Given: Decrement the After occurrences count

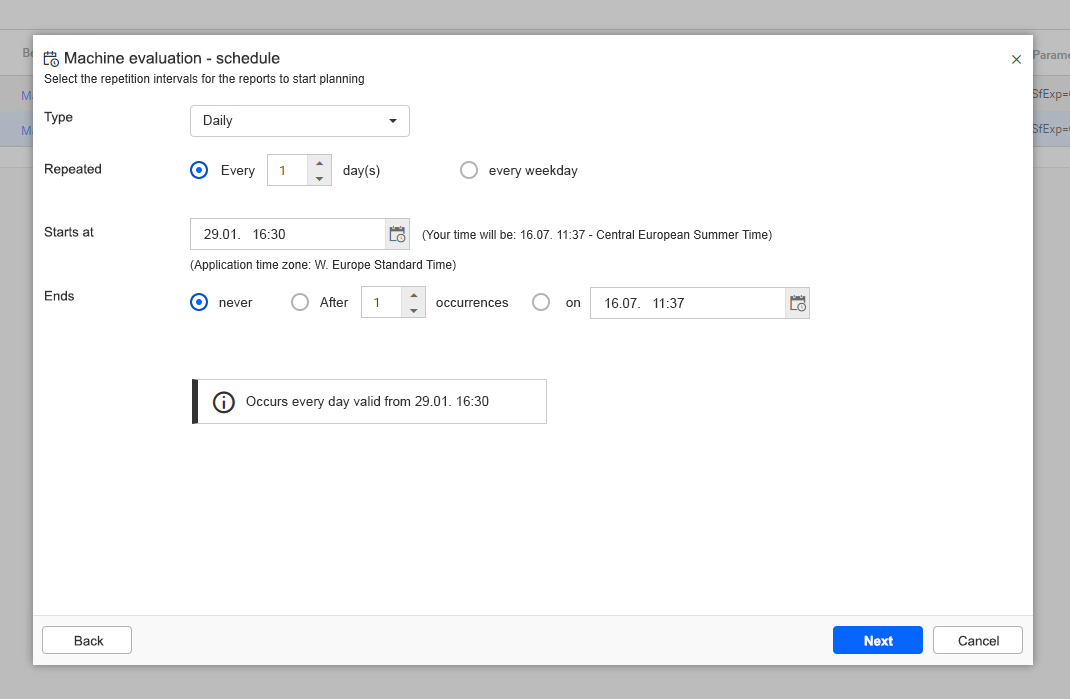Looking at the screenshot, I should pos(414,311).
